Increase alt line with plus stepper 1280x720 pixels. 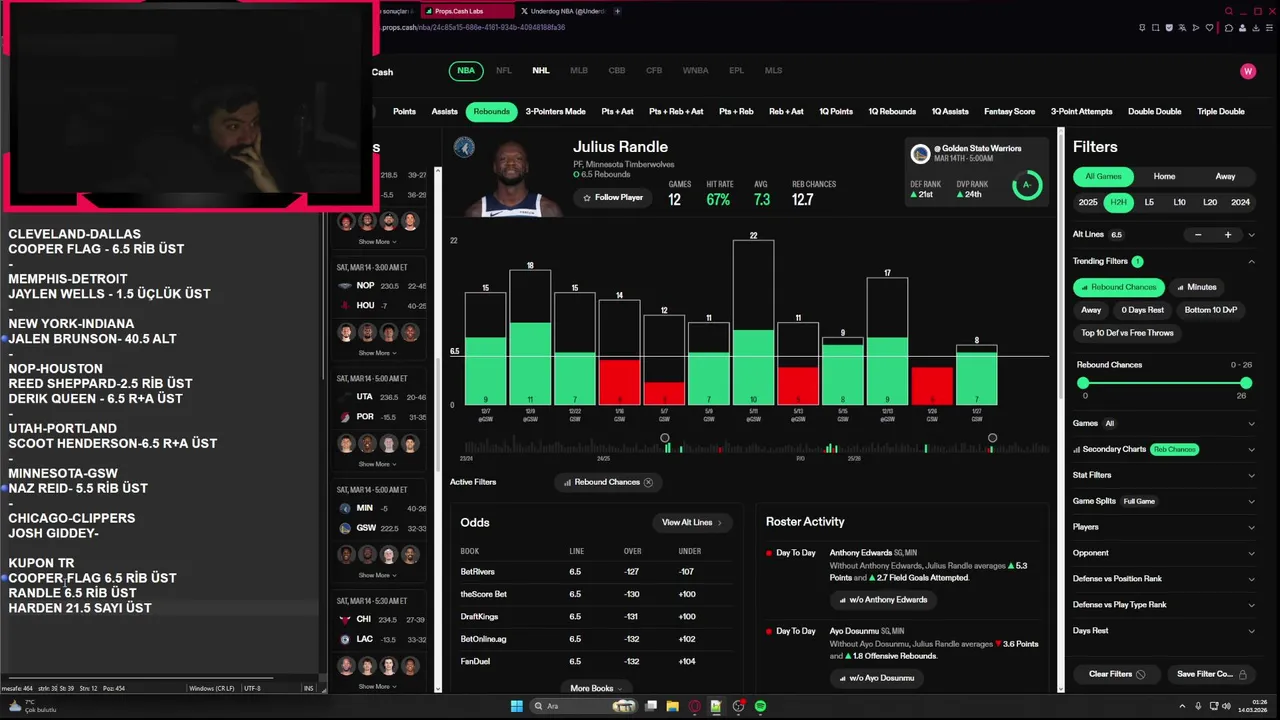coord(1228,235)
